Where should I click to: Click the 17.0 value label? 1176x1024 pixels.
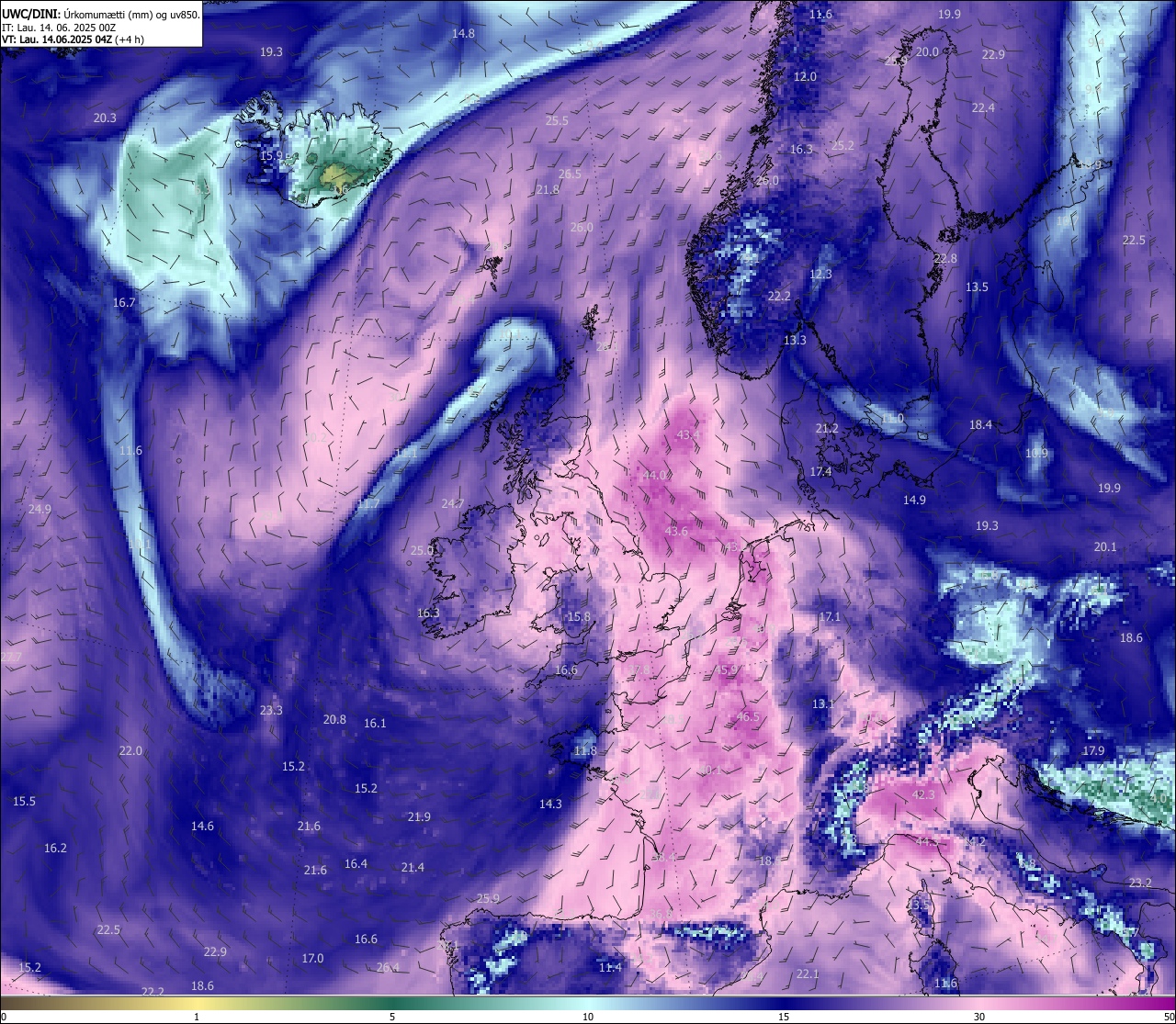tap(312, 958)
